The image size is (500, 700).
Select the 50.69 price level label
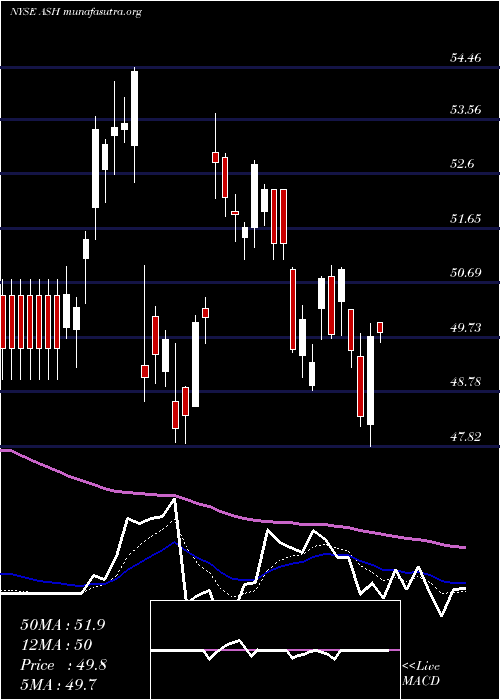point(465,272)
